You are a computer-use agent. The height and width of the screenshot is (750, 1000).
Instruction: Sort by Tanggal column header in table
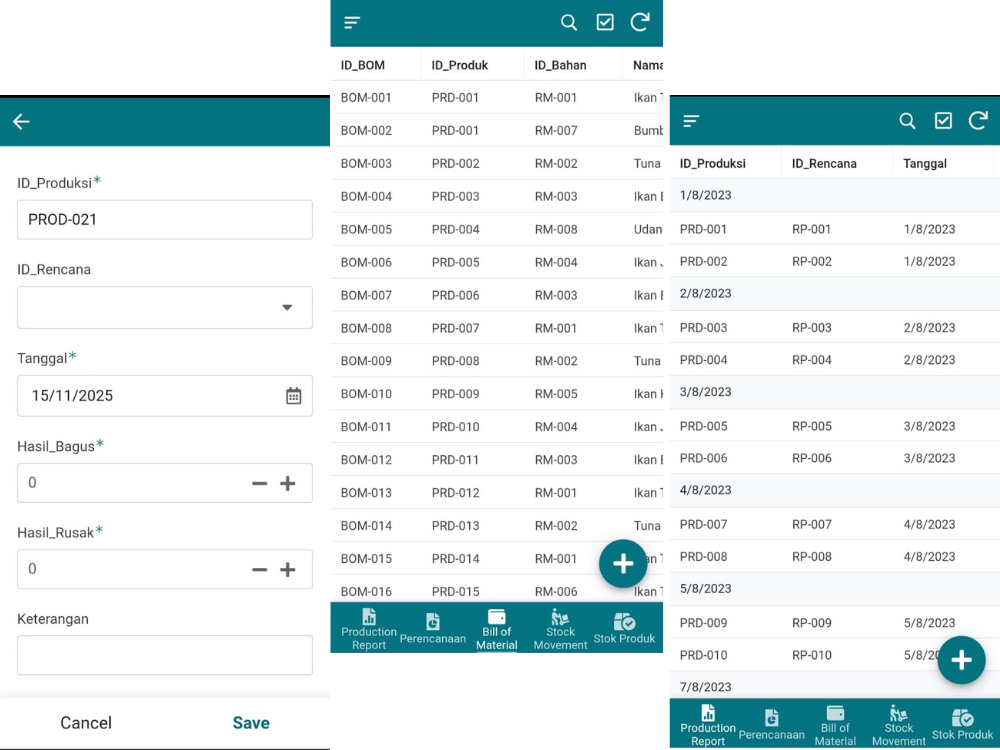[925, 163]
